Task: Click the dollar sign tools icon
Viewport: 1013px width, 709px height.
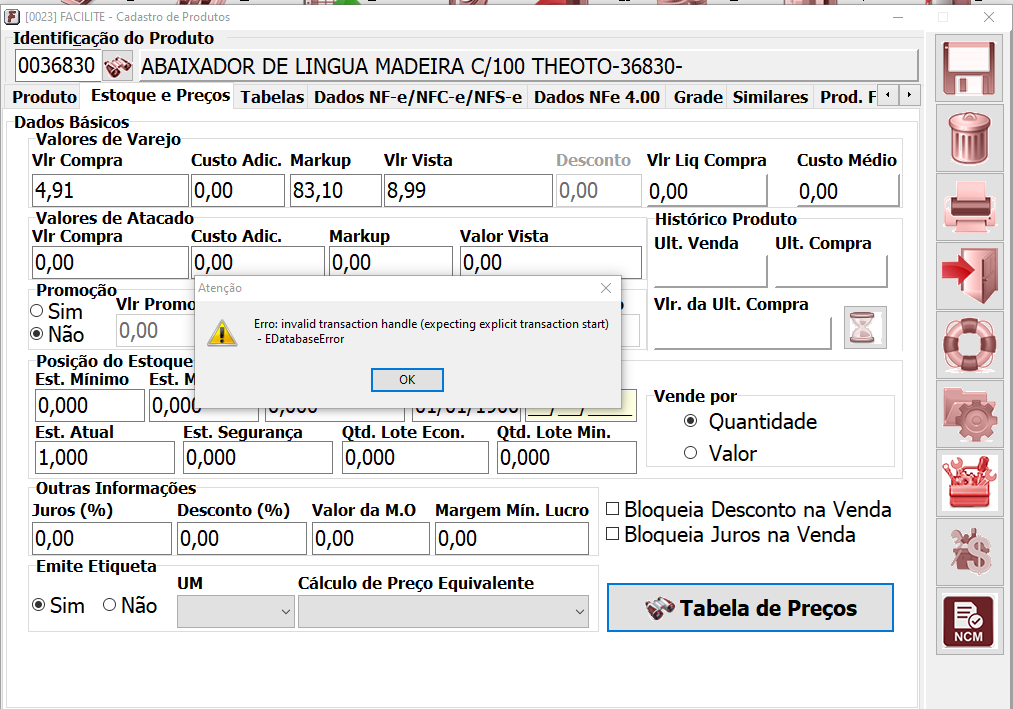Action: pos(969,551)
